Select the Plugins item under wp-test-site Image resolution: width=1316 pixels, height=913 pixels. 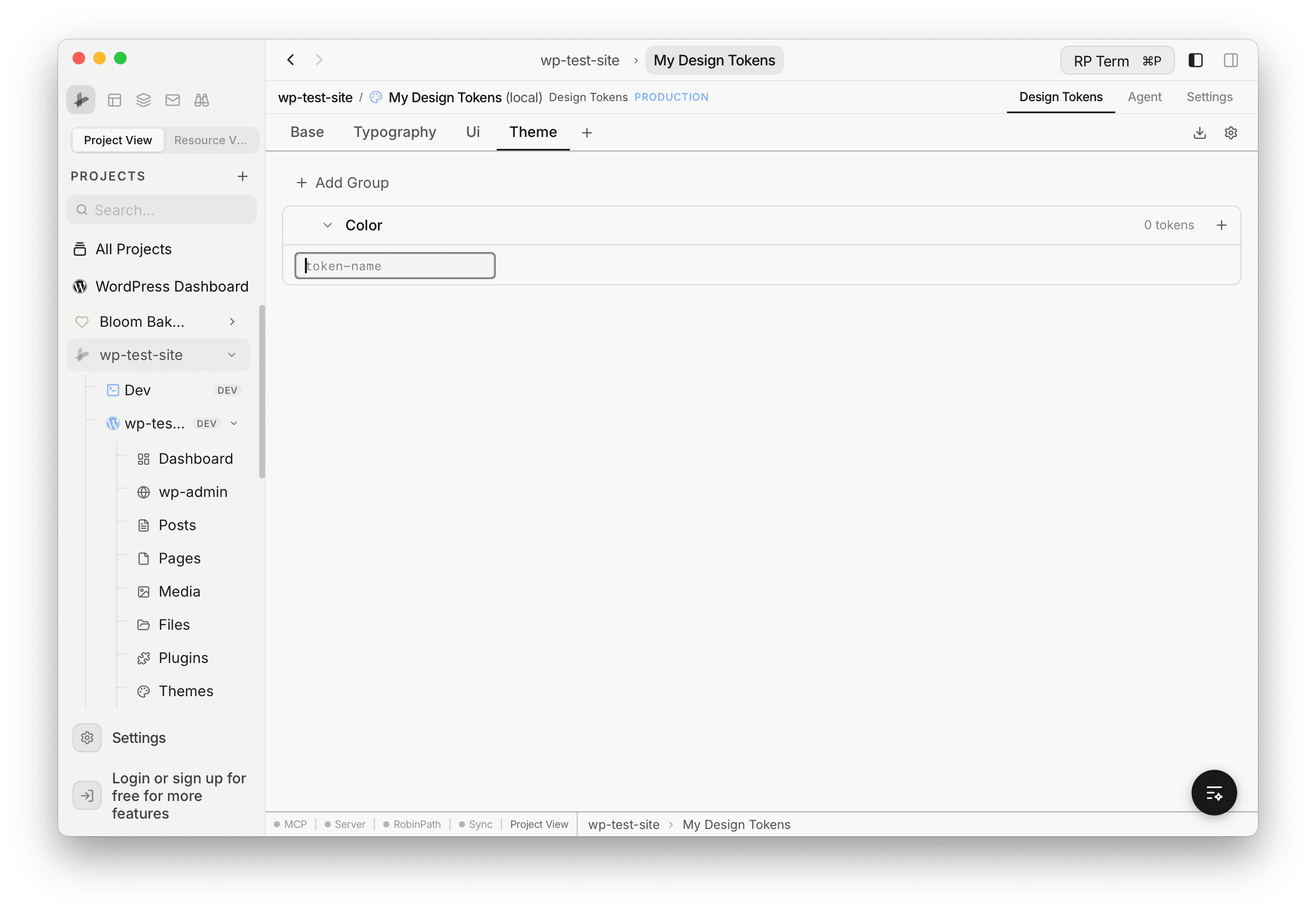coord(183,657)
